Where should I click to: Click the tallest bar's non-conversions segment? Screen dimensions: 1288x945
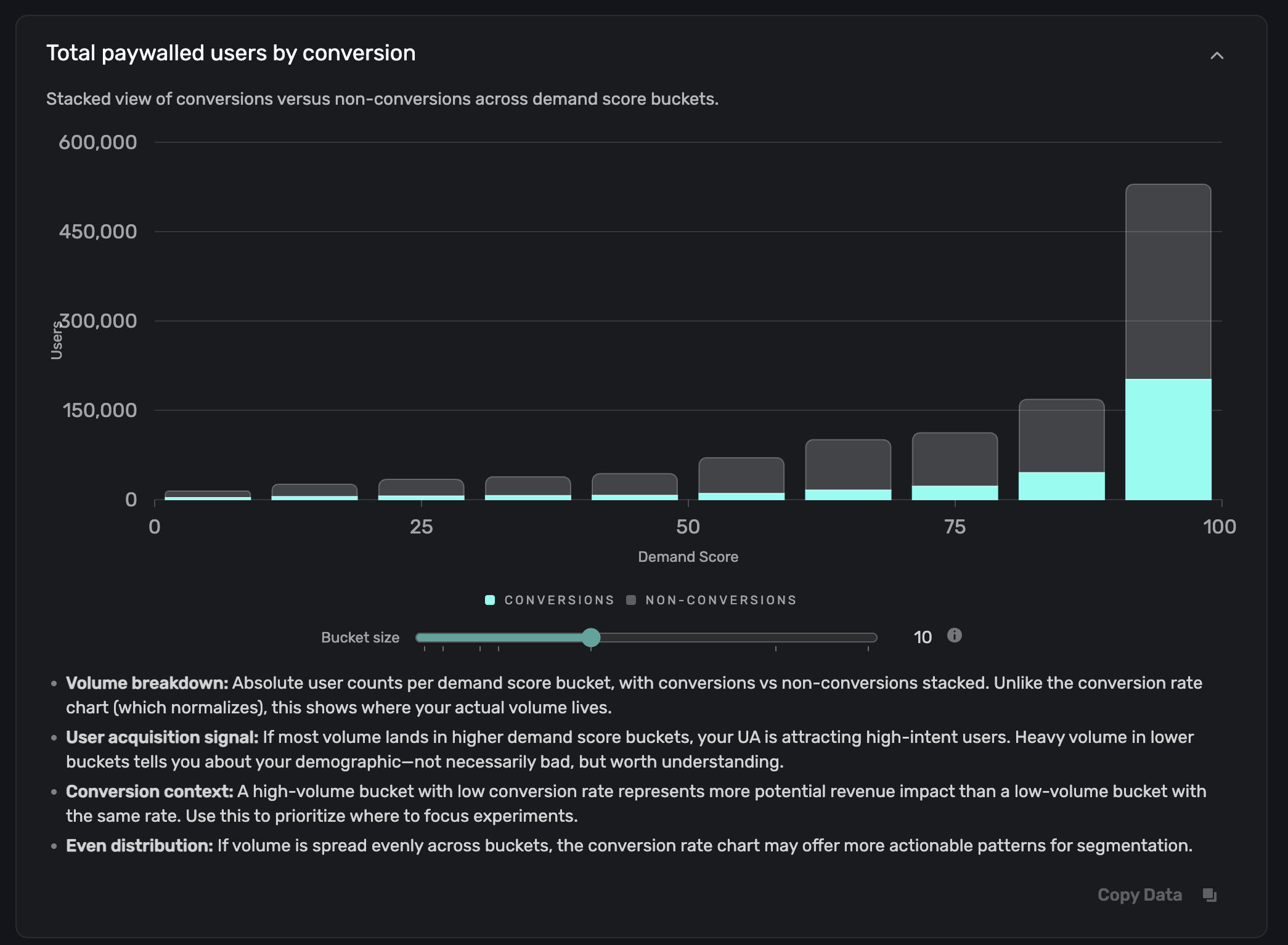click(x=1168, y=280)
